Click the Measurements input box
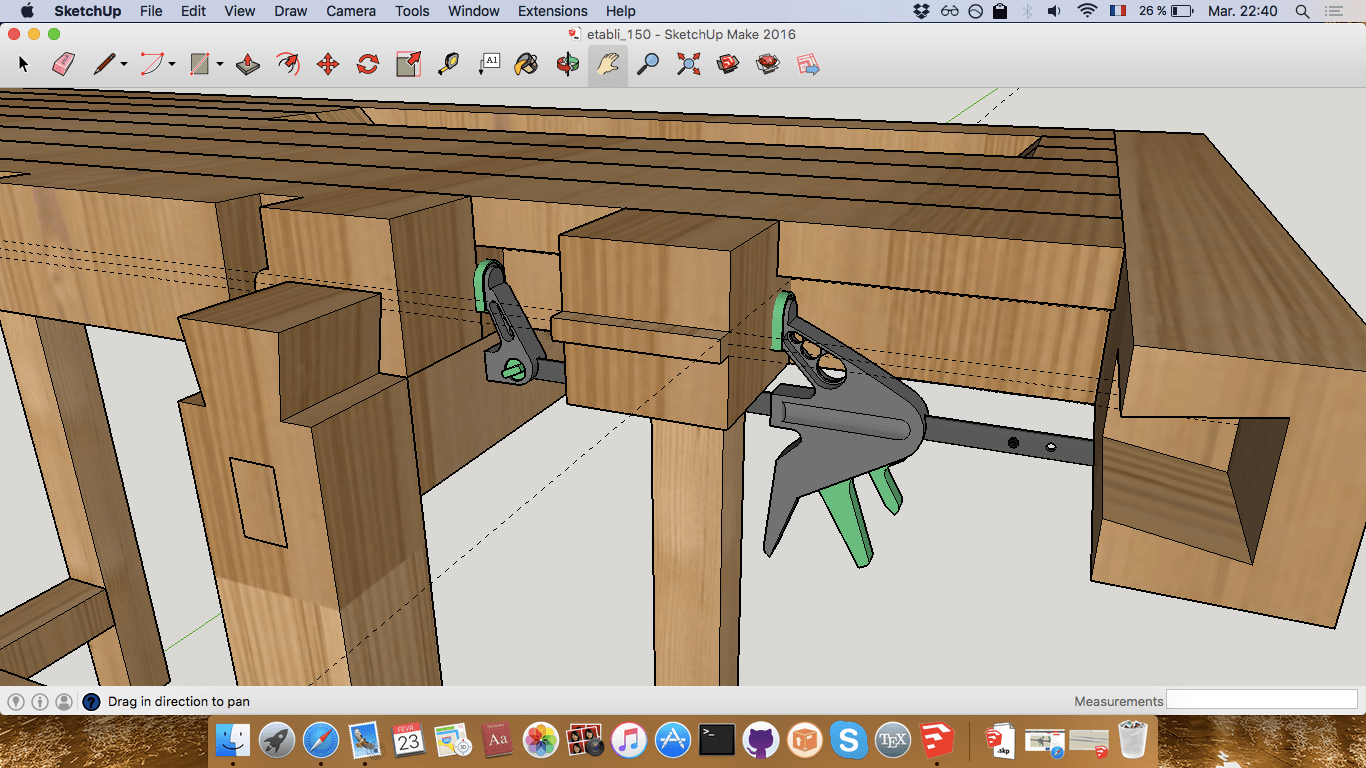The height and width of the screenshot is (768, 1366). 1262,700
